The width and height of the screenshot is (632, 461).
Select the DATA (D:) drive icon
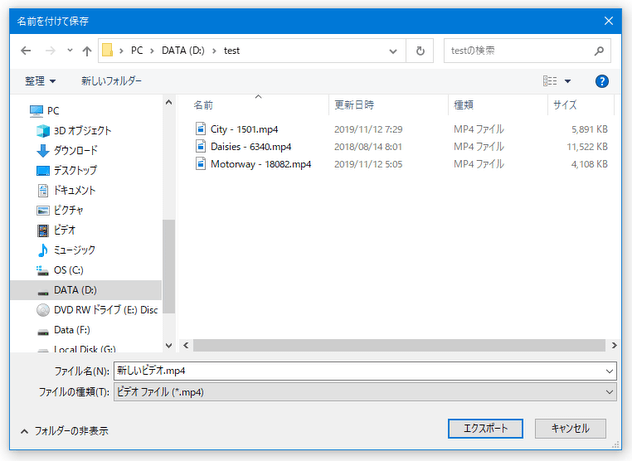click(43, 291)
